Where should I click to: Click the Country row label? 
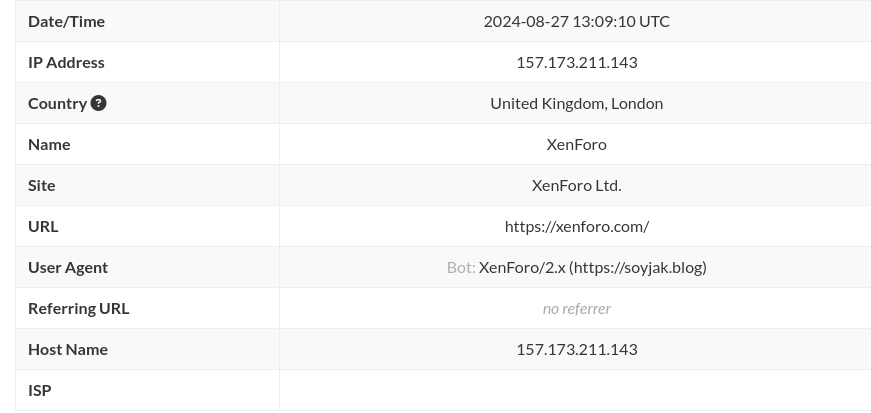pyautogui.click(x=57, y=103)
